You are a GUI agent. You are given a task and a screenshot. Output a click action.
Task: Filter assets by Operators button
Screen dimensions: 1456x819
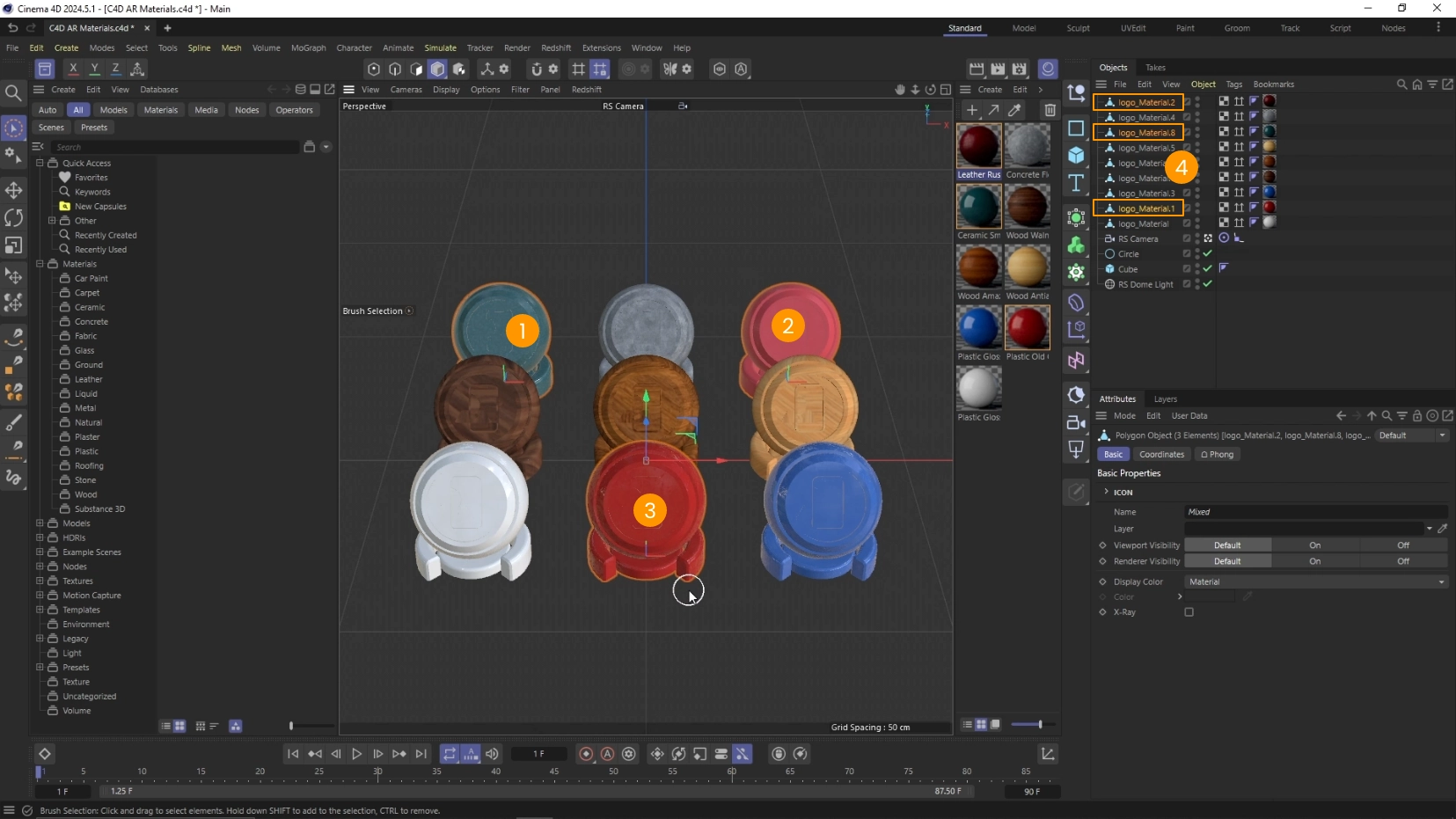(294, 110)
